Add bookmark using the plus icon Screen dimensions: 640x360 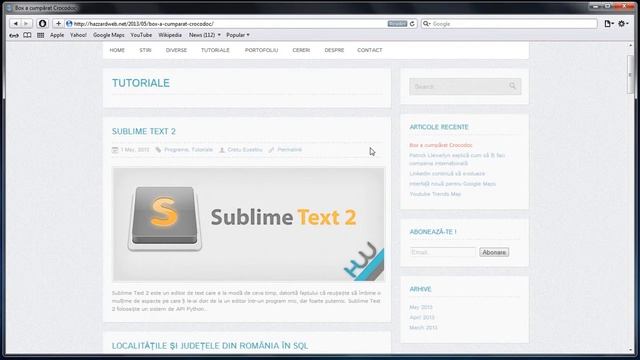[x=58, y=24]
